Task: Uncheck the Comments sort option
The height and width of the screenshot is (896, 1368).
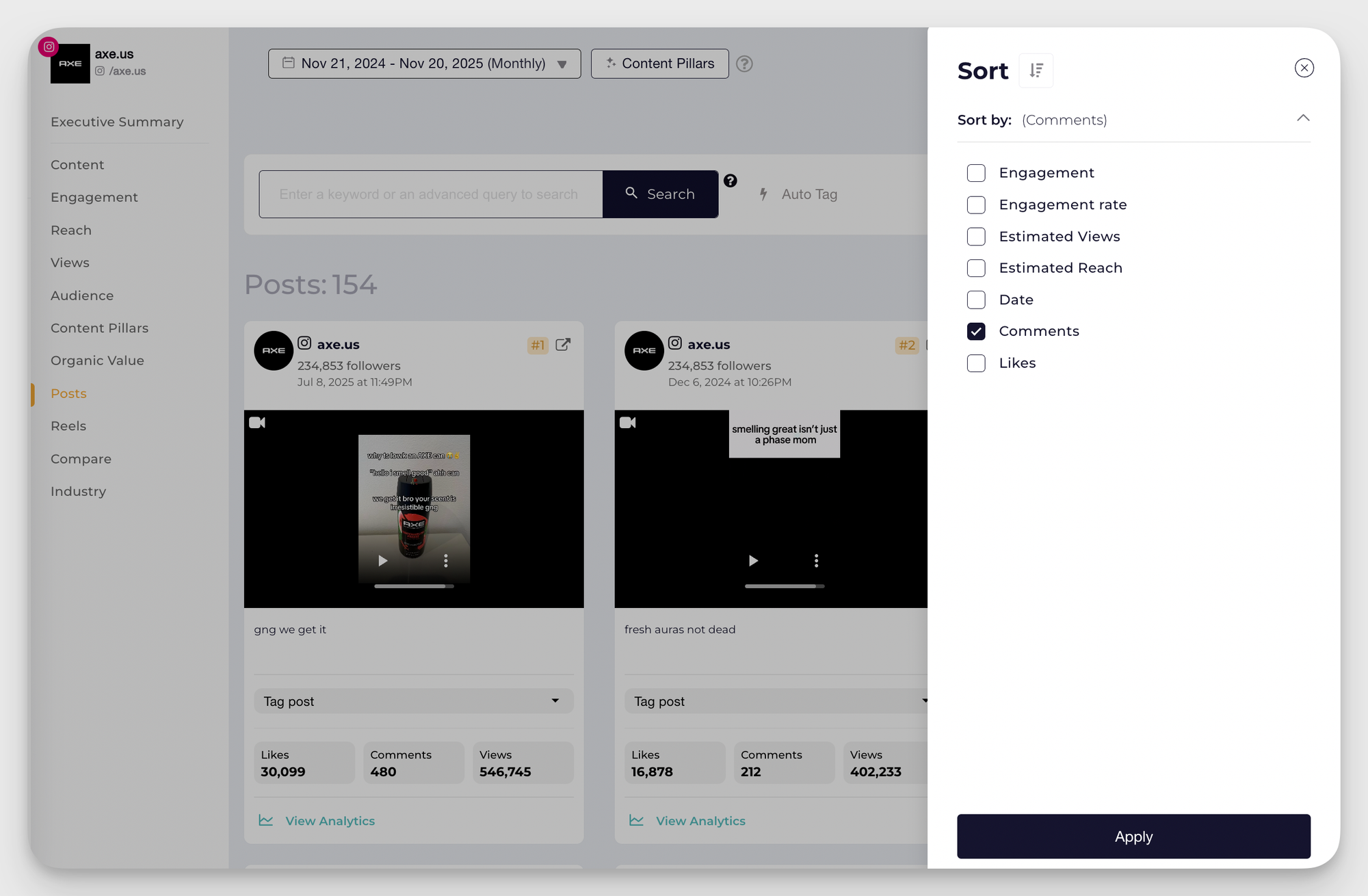Action: tap(976, 331)
